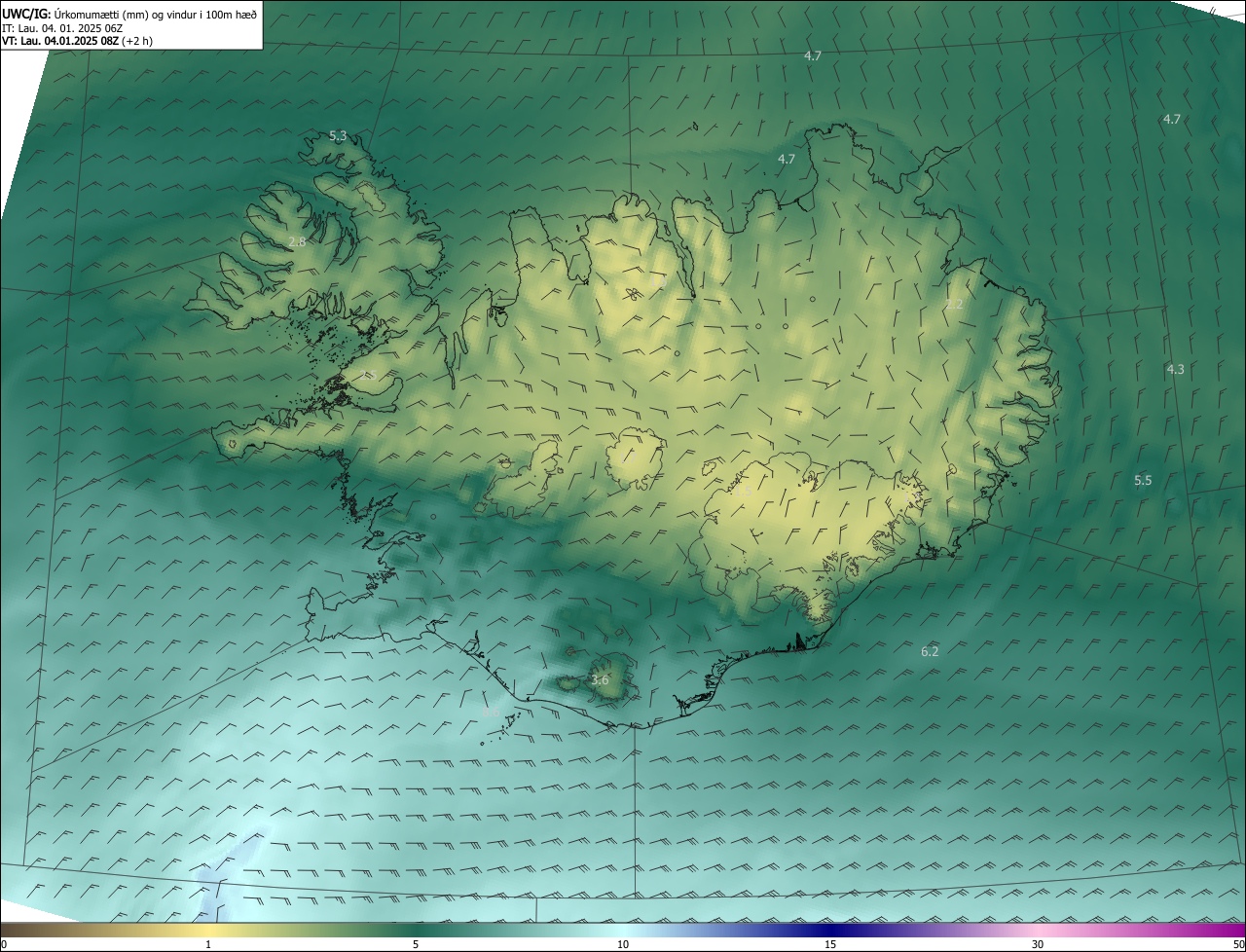Click the initial time line "IT: Lau. 04. 01. 2025 06Z"
This screenshot has height=952, width=1246.
click(63, 28)
